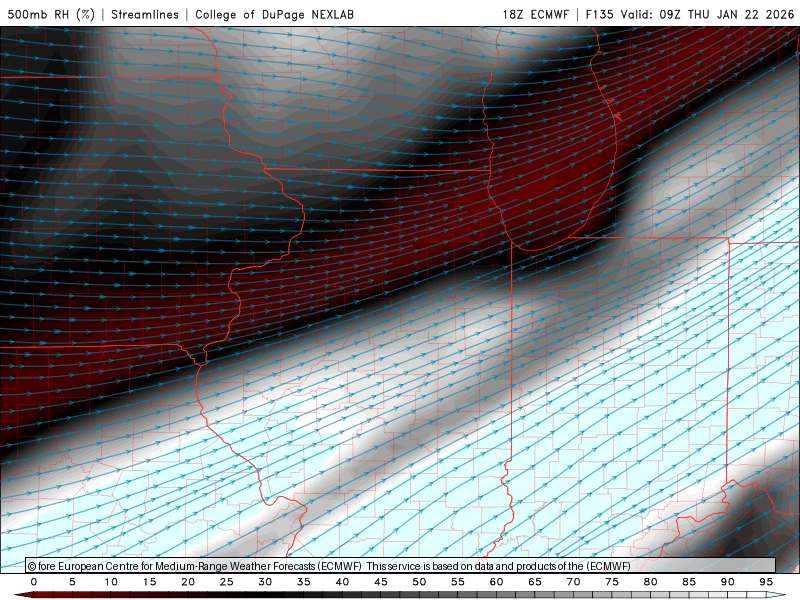This screenshot has height=600, width=800.
Task: Click the colorbar label '30'
Action: click(x=265, y=582)
